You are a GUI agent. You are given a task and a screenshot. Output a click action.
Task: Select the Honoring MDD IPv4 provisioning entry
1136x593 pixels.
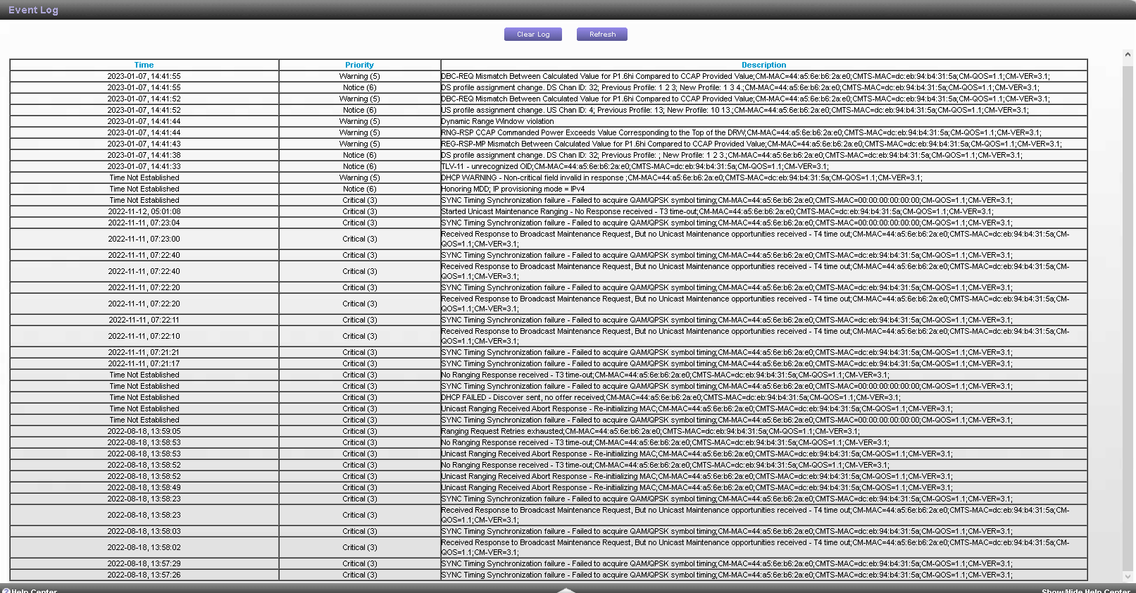coord(513,188)
